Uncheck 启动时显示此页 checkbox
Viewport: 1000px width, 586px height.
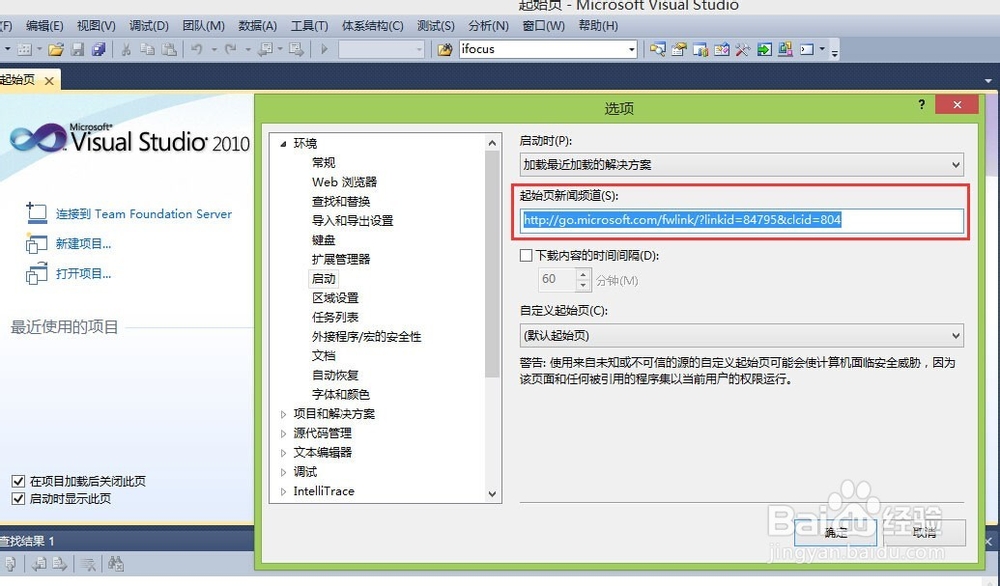coord(18,499)
